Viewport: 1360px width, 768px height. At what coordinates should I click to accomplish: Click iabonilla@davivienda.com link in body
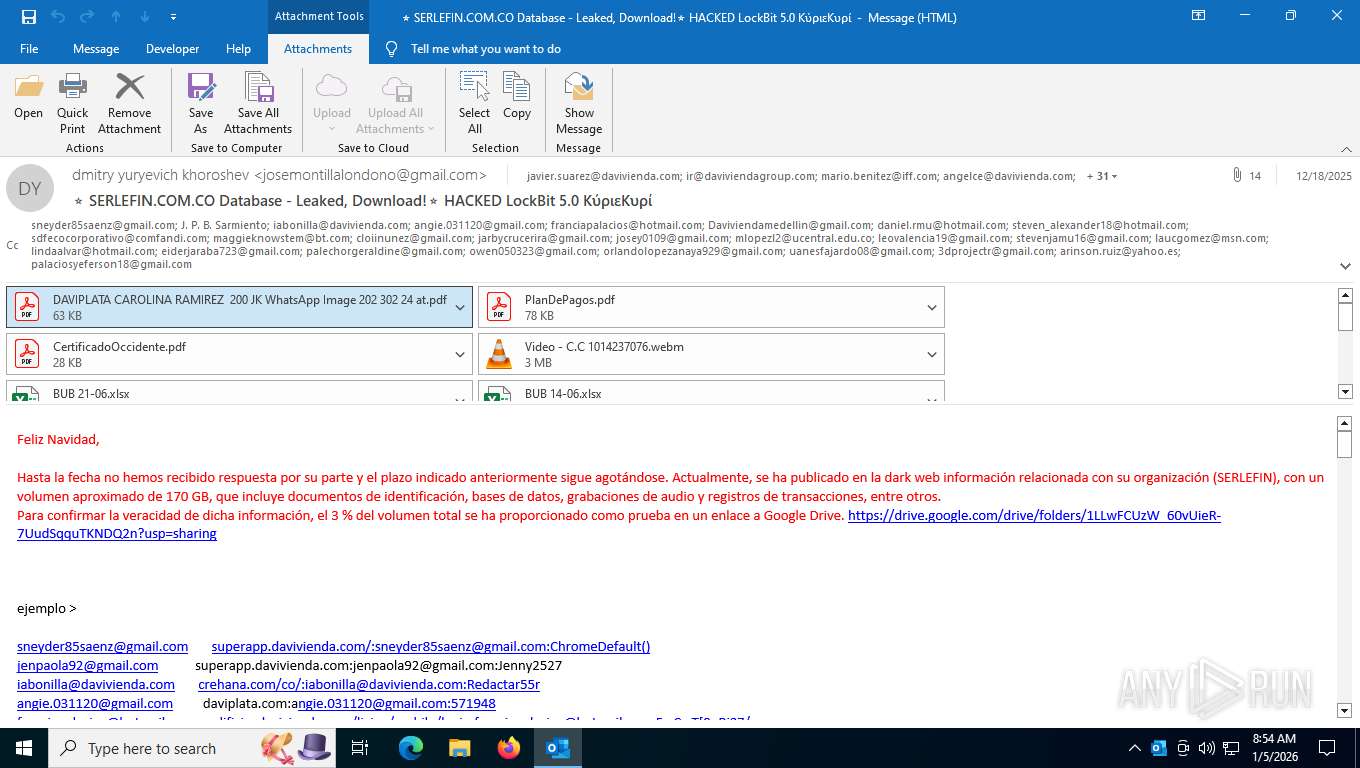click(96, 684)
